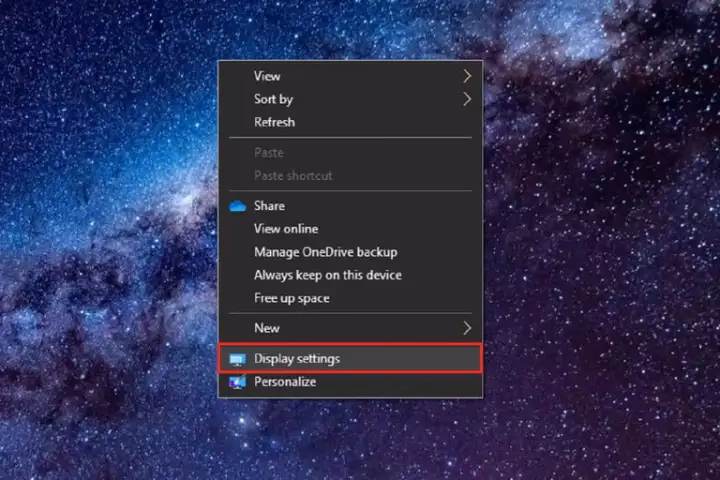Screen dimensions: 720x480
Task: Expand the Sort by submenu arrow
Action: 467,99
